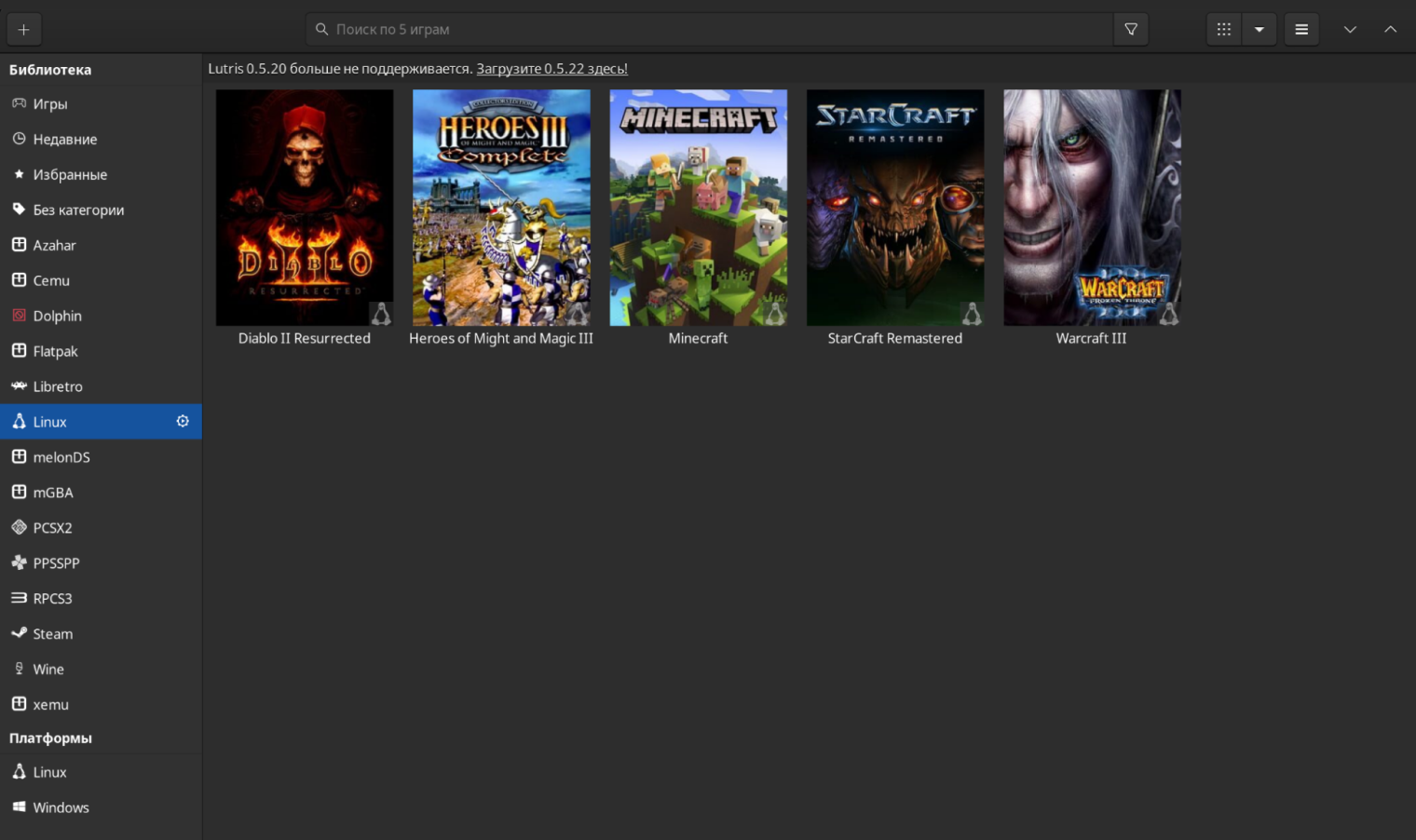1416x840 pixels.
Task: Click the Linux runner settings gear
Action: pyautogui.click(x=183, y=421)
